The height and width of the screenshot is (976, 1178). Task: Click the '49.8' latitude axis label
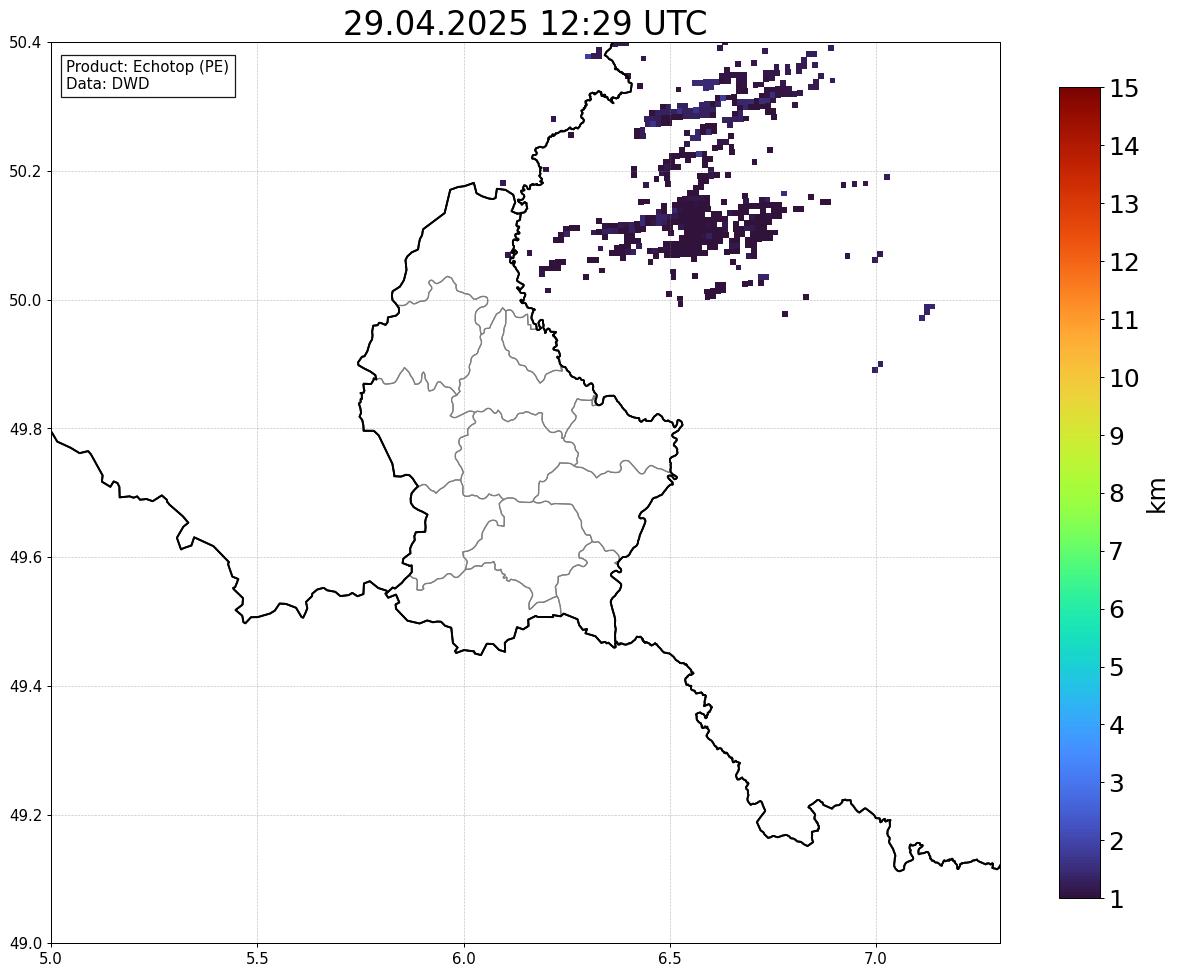(24, 429)
